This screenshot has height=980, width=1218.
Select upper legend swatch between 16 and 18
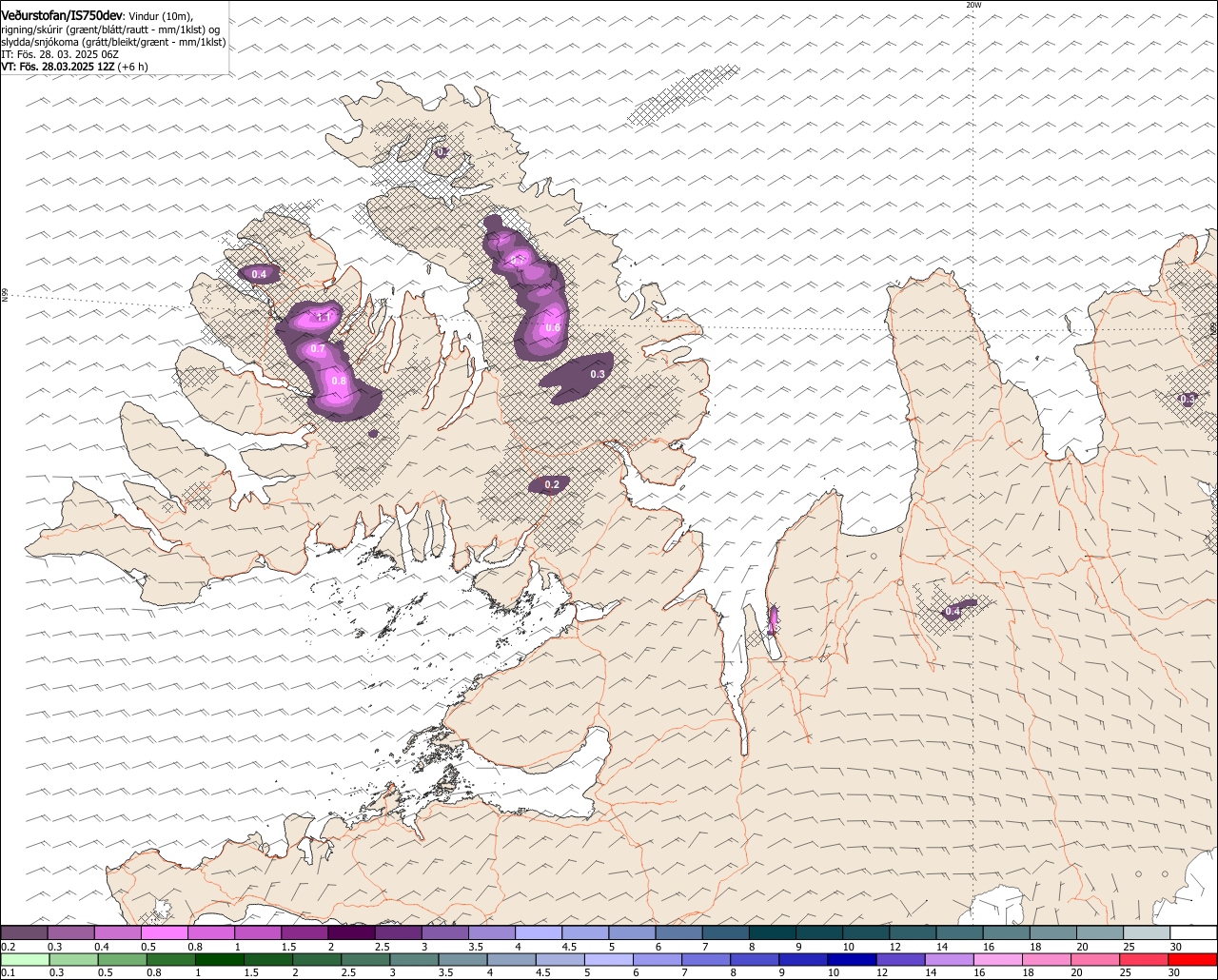[x=1007, y=932]
